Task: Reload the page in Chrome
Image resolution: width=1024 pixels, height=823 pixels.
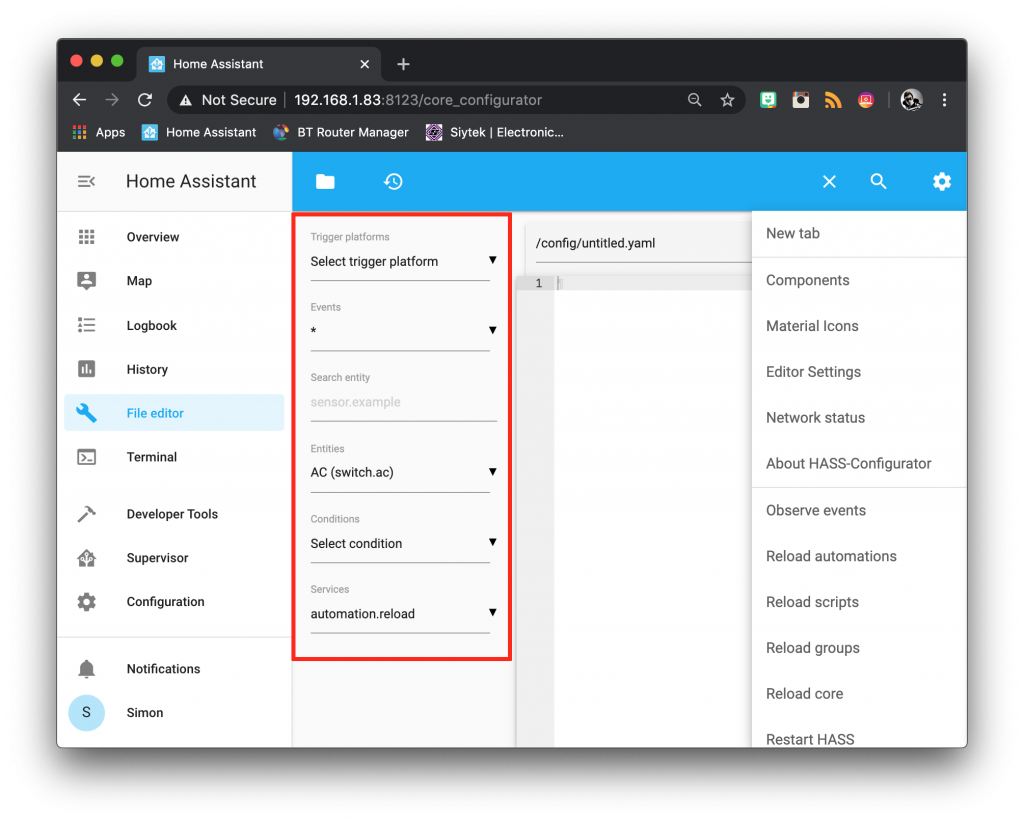Action: click(145, 100)
